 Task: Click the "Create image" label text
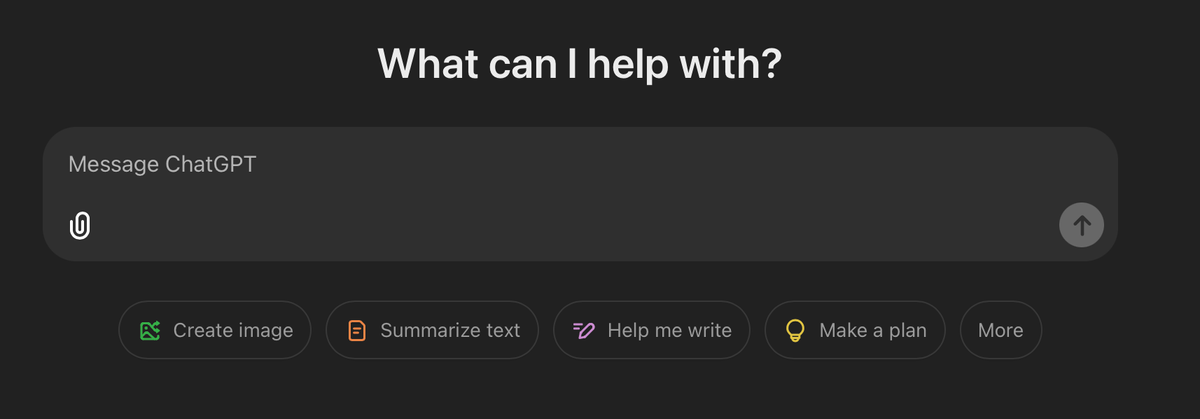(233, 330)
